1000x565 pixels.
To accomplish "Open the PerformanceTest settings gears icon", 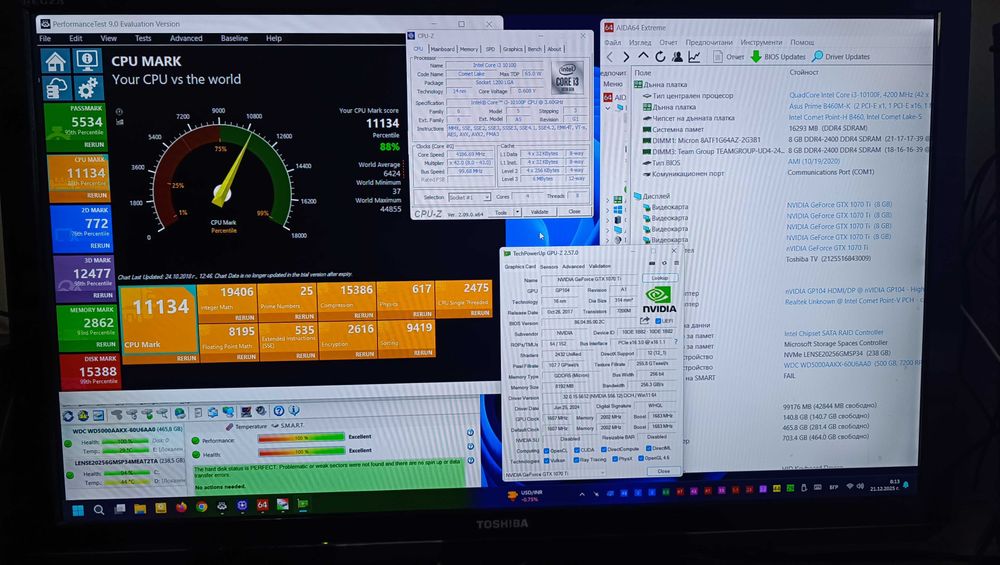I will 88,87.
